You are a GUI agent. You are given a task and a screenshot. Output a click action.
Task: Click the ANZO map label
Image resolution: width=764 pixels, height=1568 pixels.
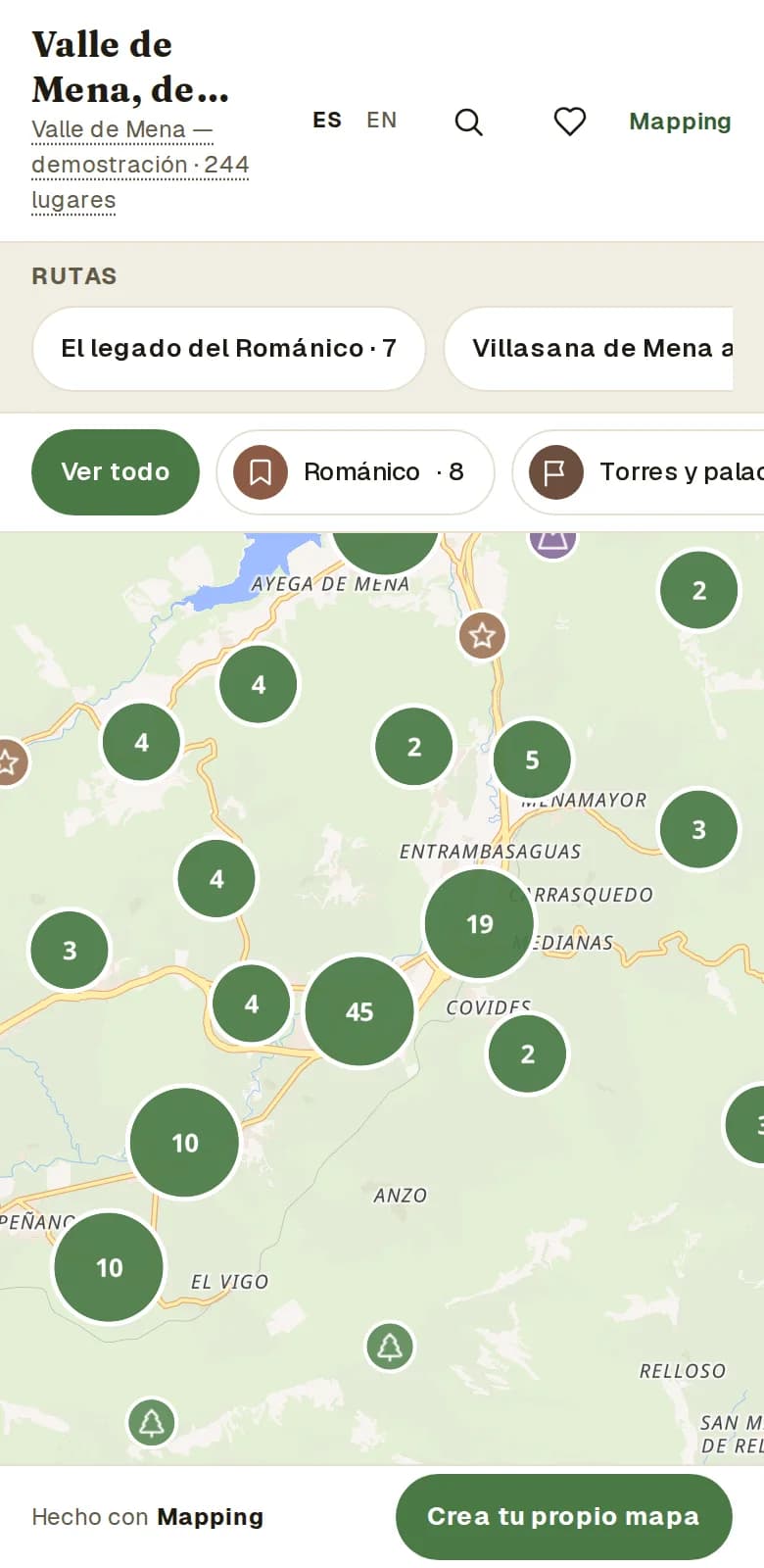[401, 1196]
